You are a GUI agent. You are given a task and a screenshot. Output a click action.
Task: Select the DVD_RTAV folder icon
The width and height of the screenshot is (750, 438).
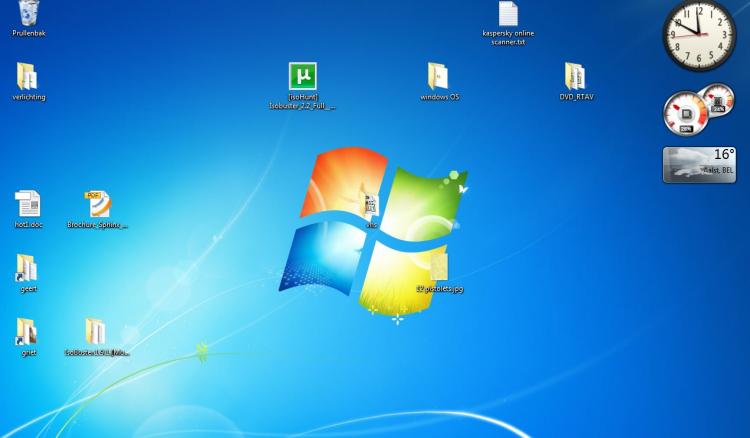pos(575,77)
